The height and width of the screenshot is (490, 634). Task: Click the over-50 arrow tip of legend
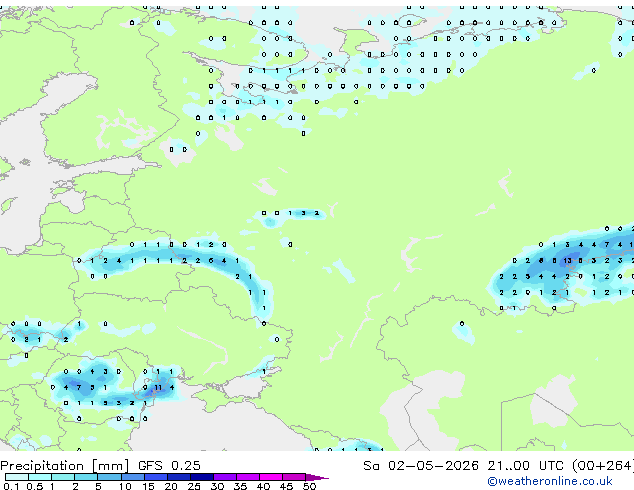[x=317, y=477]
